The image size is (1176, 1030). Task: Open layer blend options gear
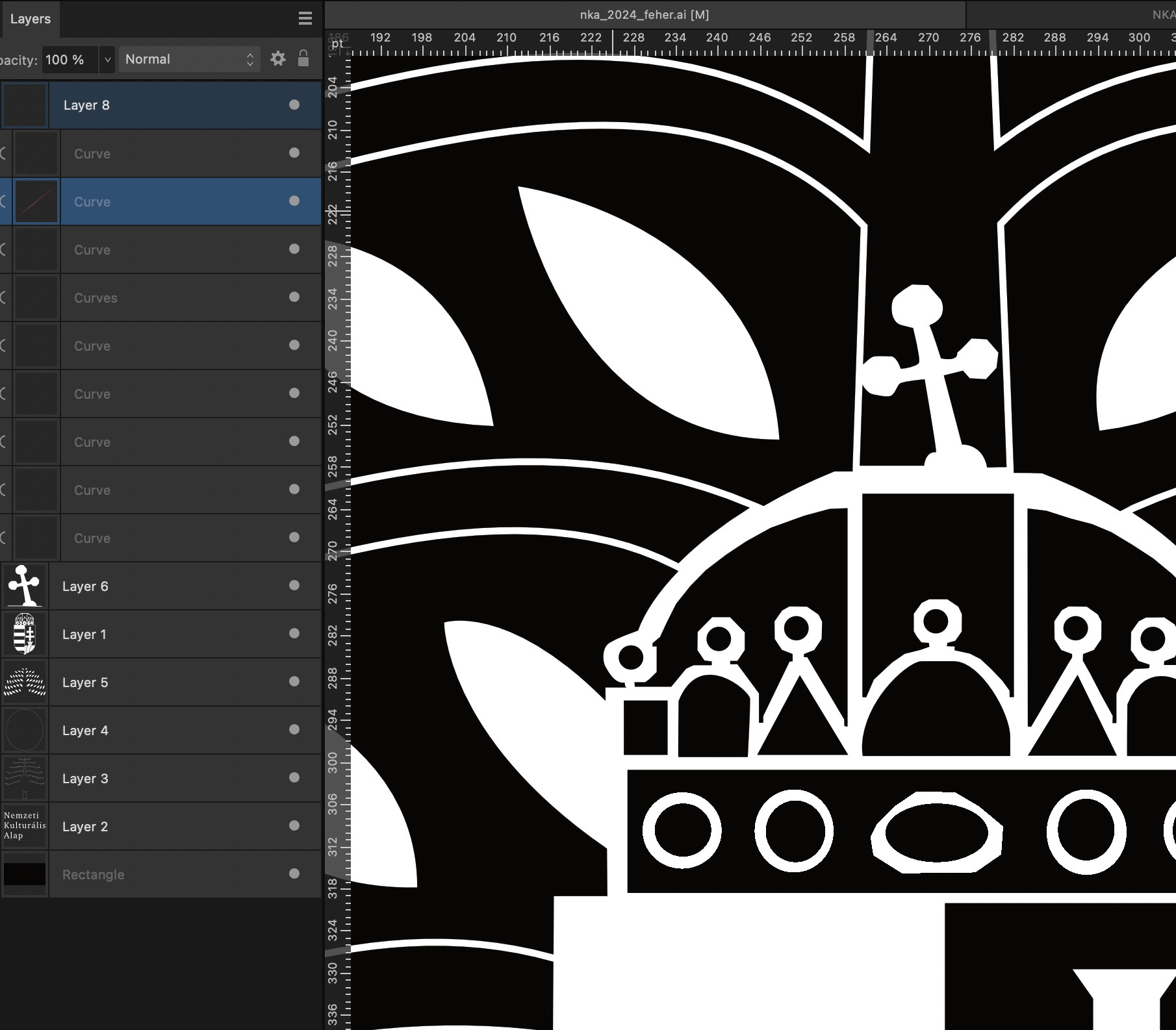(x=278, y=59)
